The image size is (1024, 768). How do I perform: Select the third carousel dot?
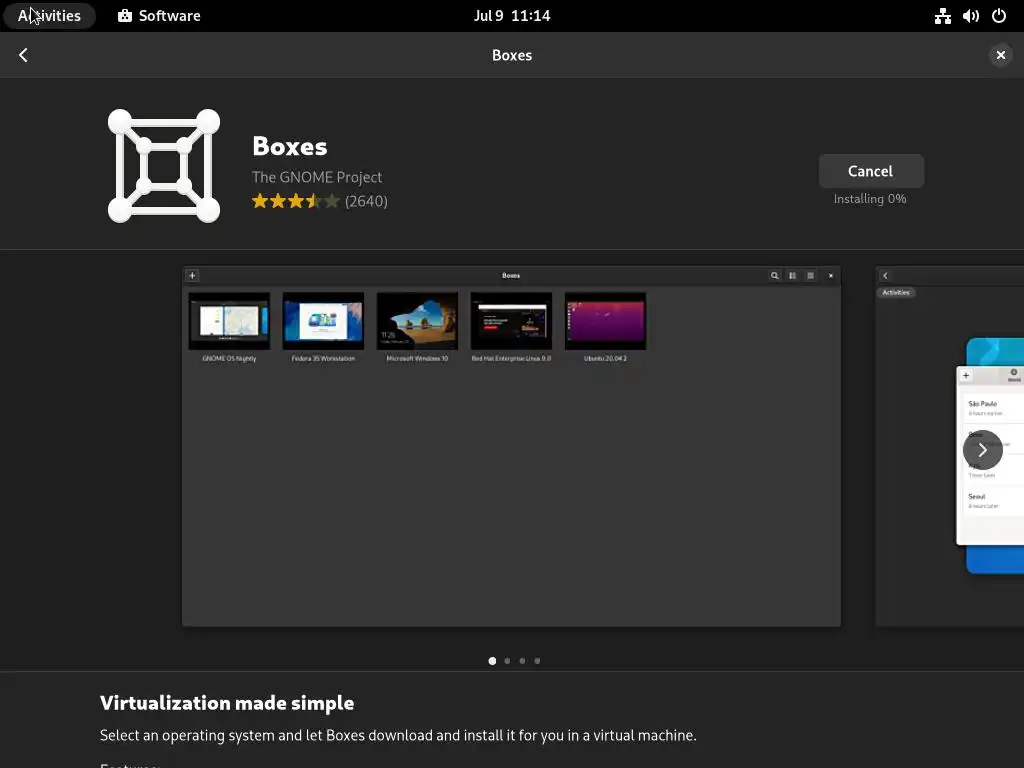click(522, 661)
